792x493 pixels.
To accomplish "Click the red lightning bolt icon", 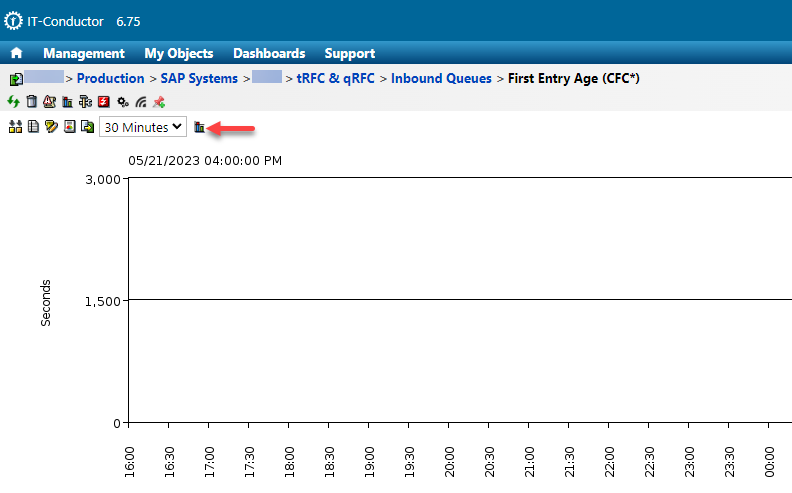I will 104,101.
